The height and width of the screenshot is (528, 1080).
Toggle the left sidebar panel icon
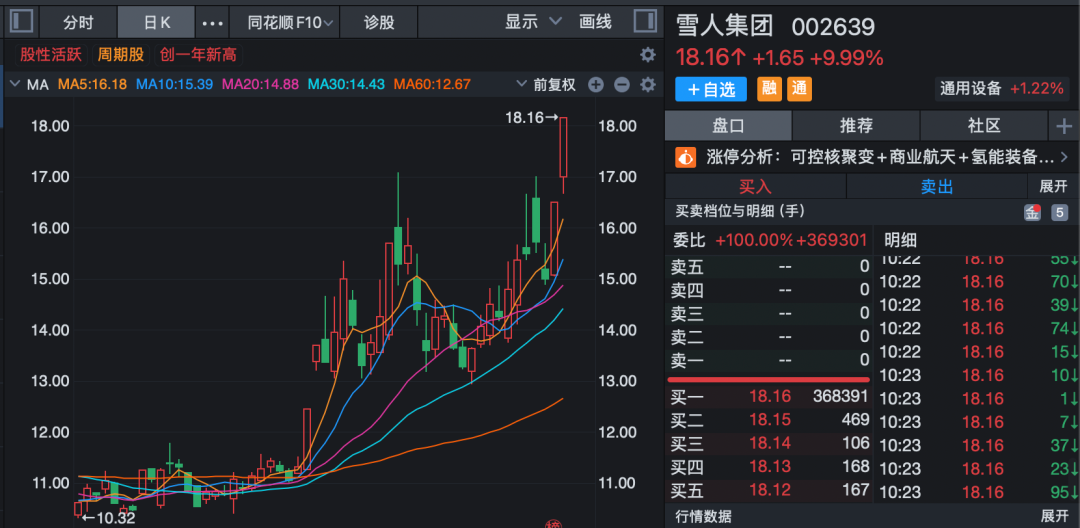pos(21,22)
